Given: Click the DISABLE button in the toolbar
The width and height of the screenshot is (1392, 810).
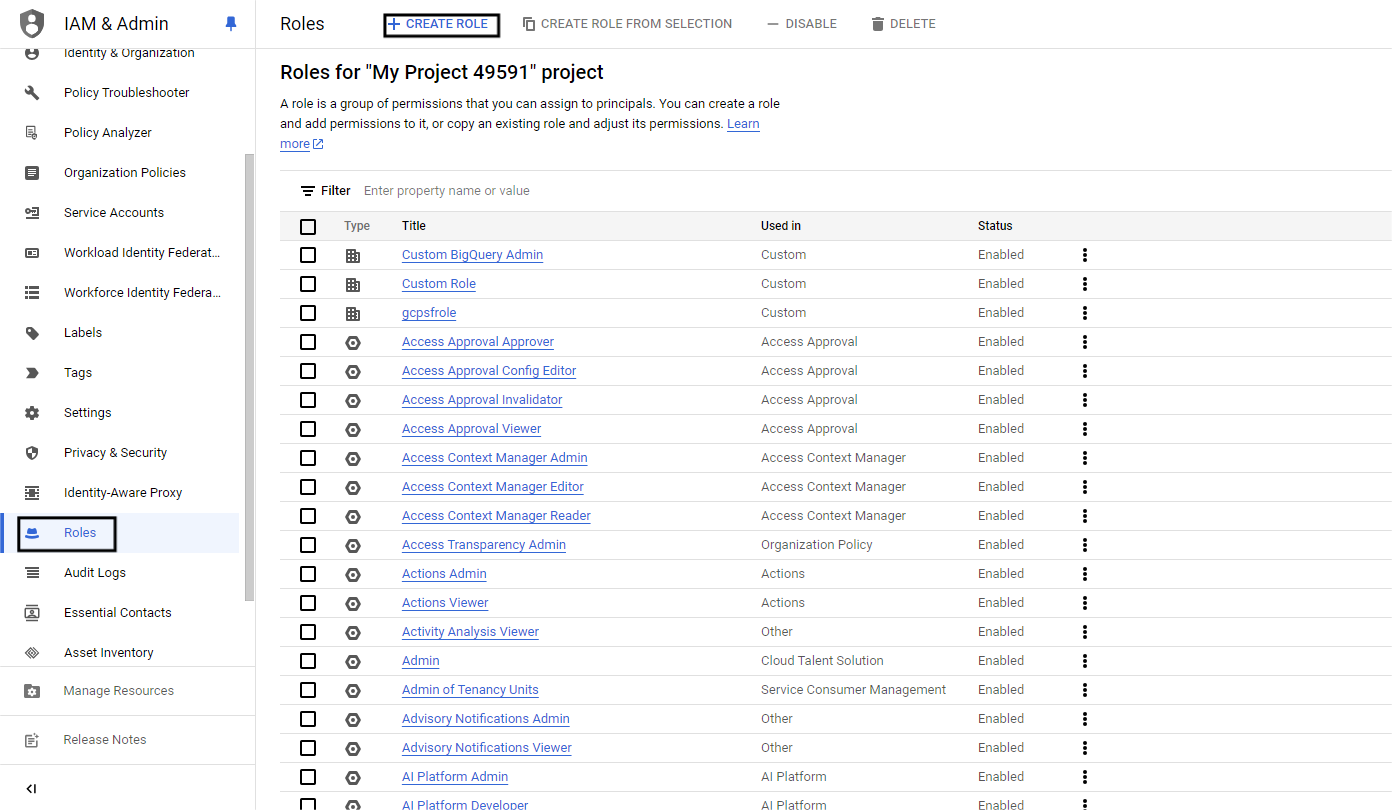Looking at the screenshot, I should click(x=802, y=24).
